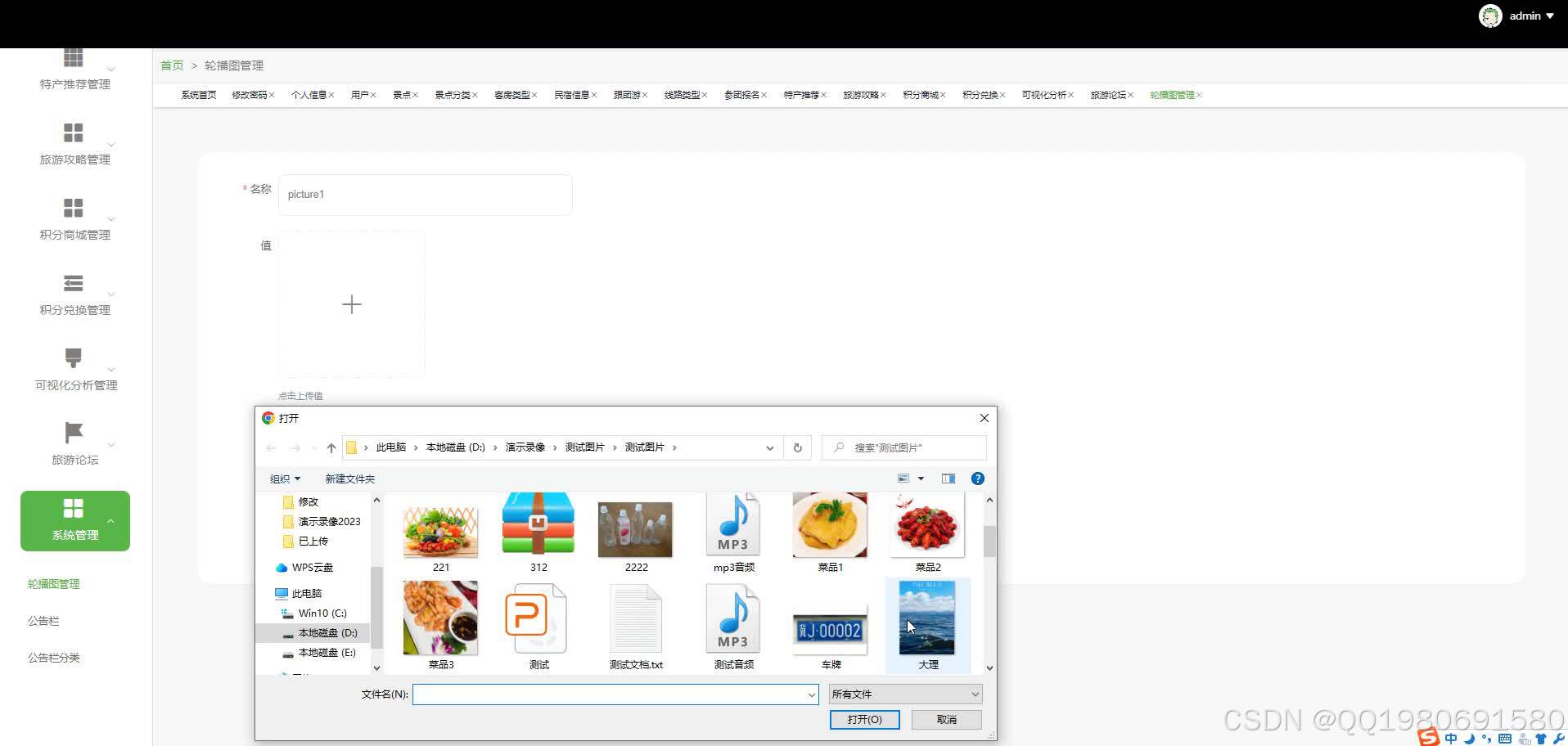
Task: Switch to the 积分商城 tab
Action: (921, 95)
